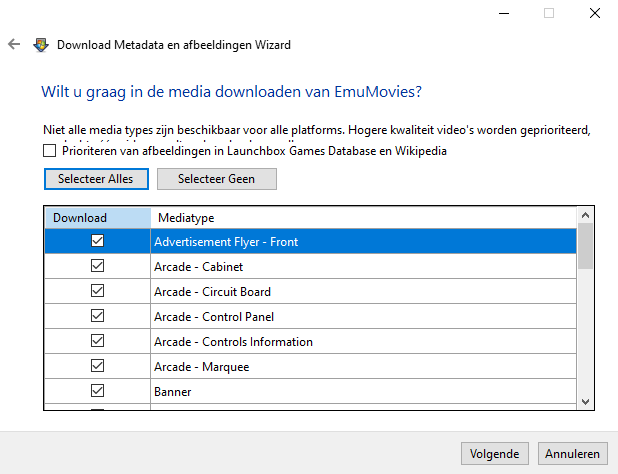The height and width of the screenshot is (474, 618).
Task: Uncheck Arcade - Cabinet download checkbox
Action: pos(97,266)
